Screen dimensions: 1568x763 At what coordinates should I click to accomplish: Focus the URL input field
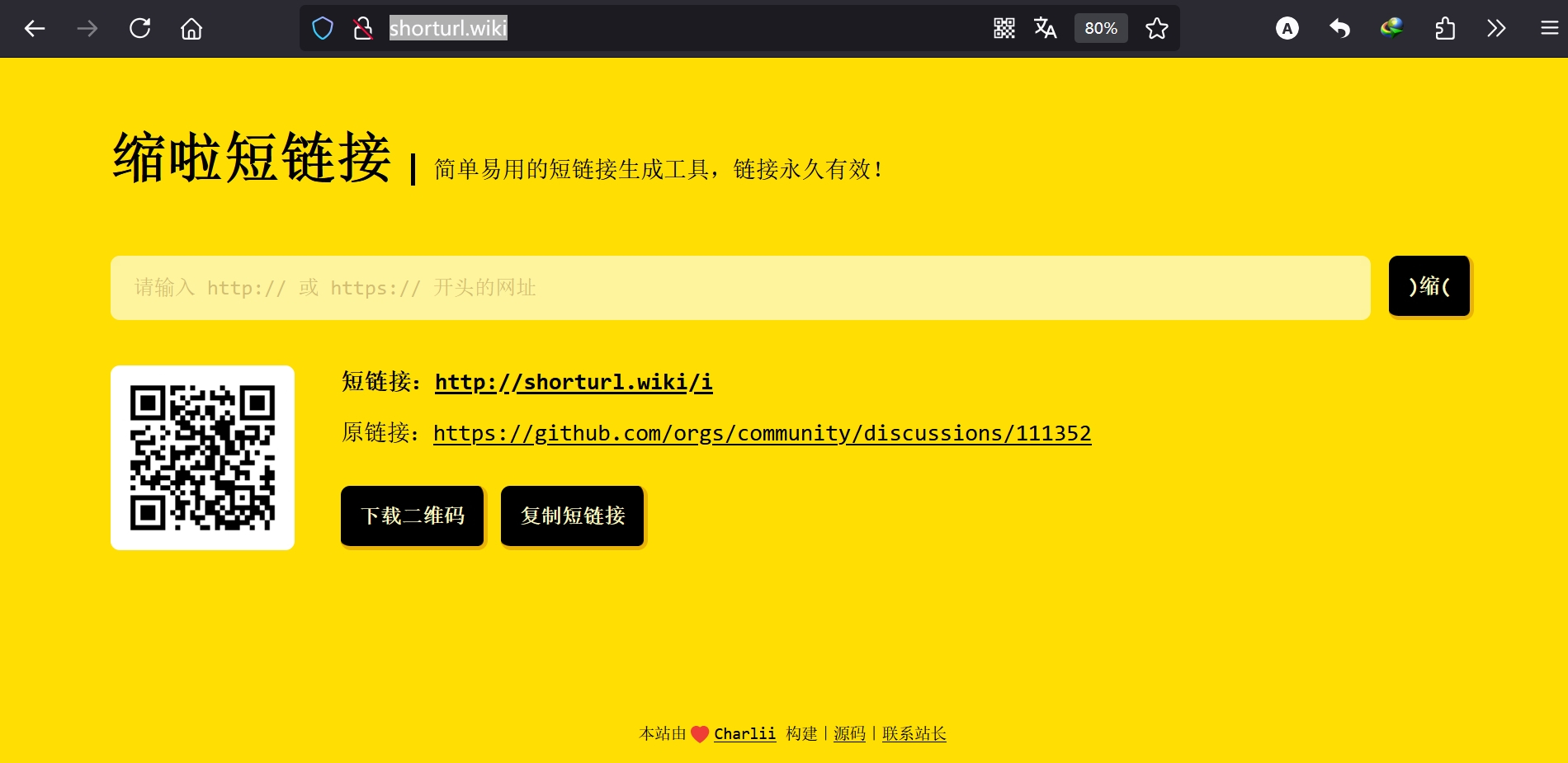740,288
